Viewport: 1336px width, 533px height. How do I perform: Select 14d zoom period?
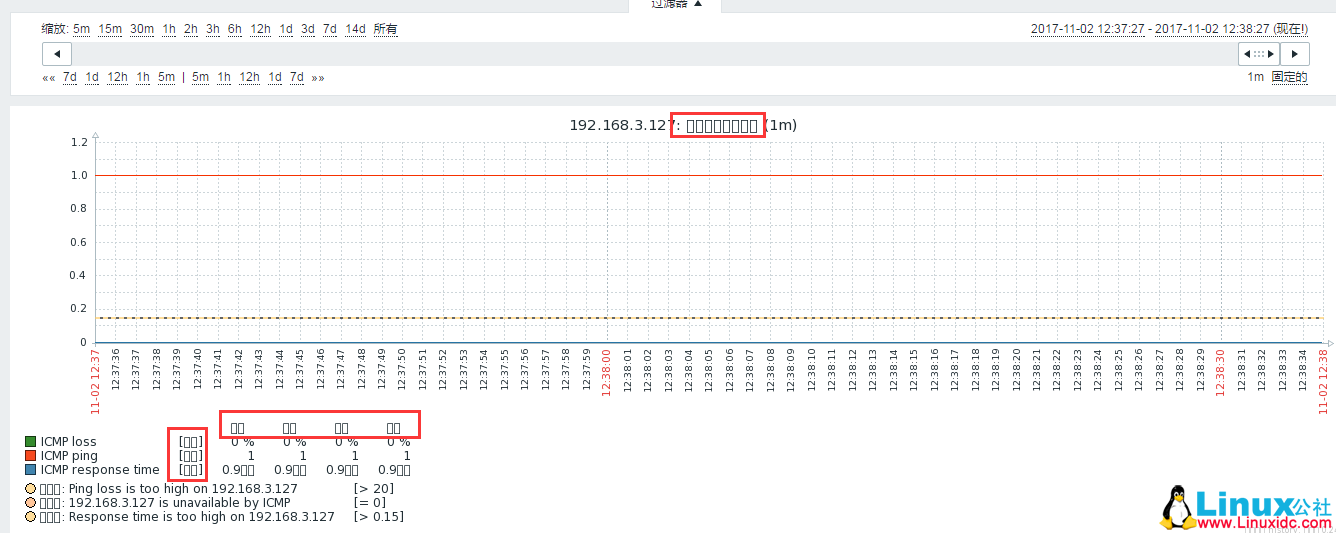pyautogui.click(x=355, y=29)
